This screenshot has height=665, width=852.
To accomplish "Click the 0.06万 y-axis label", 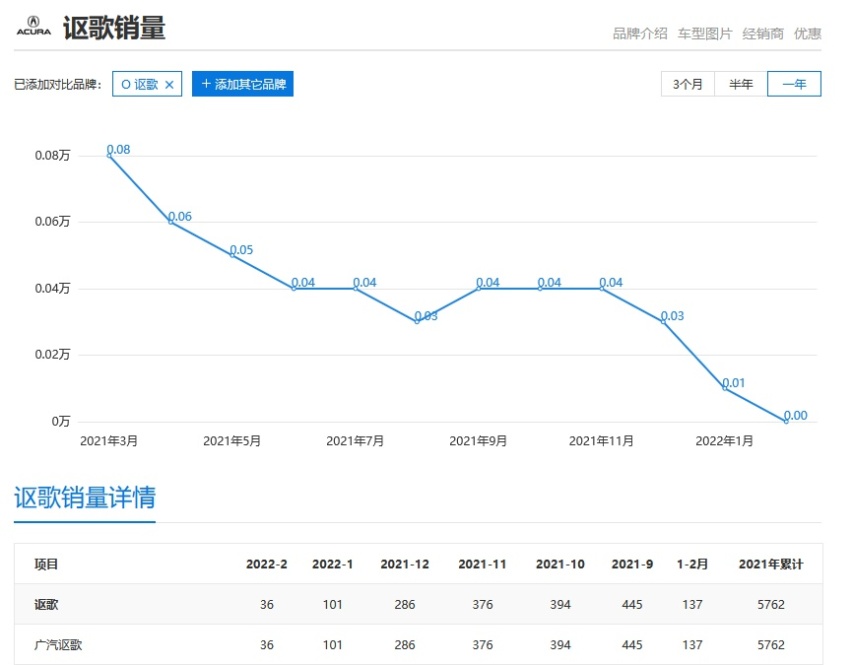I will point(53,222).
